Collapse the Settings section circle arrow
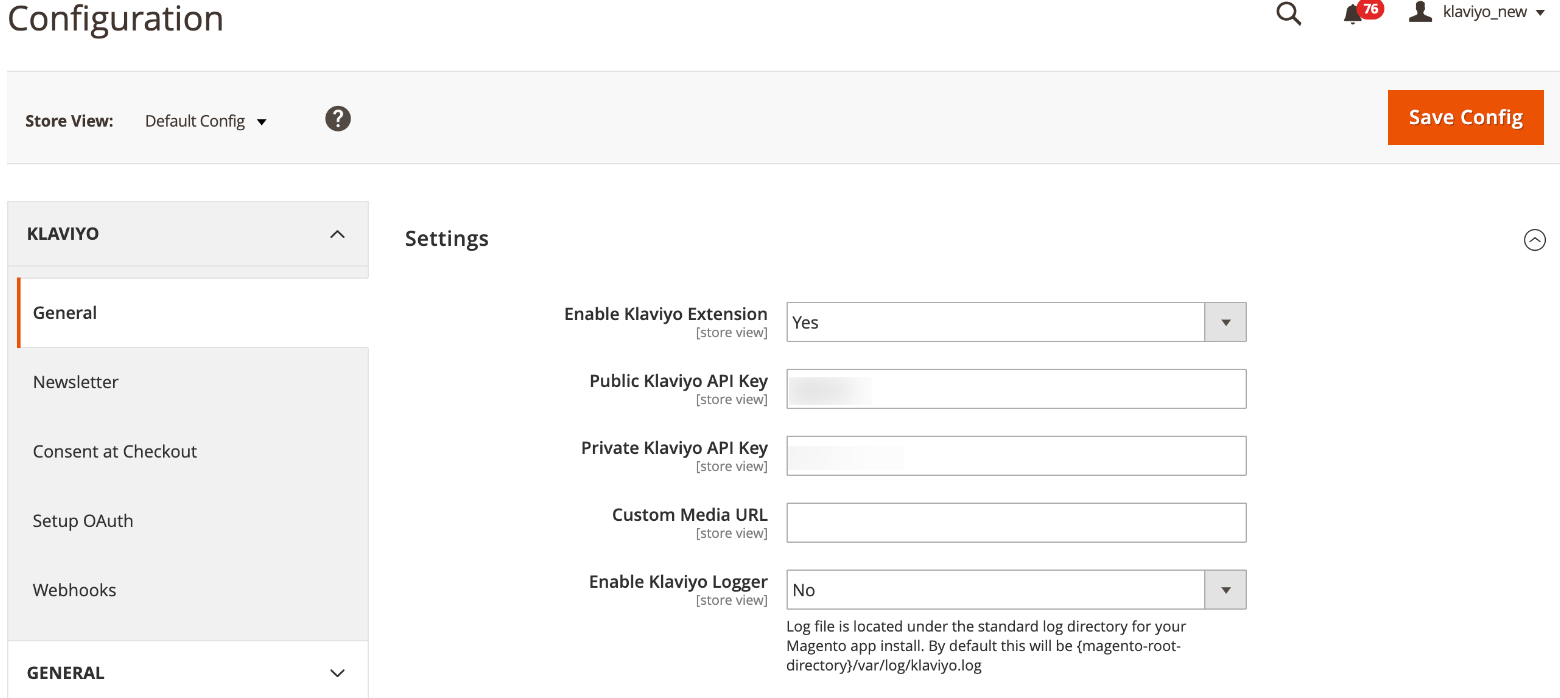 pos(1534,240)
